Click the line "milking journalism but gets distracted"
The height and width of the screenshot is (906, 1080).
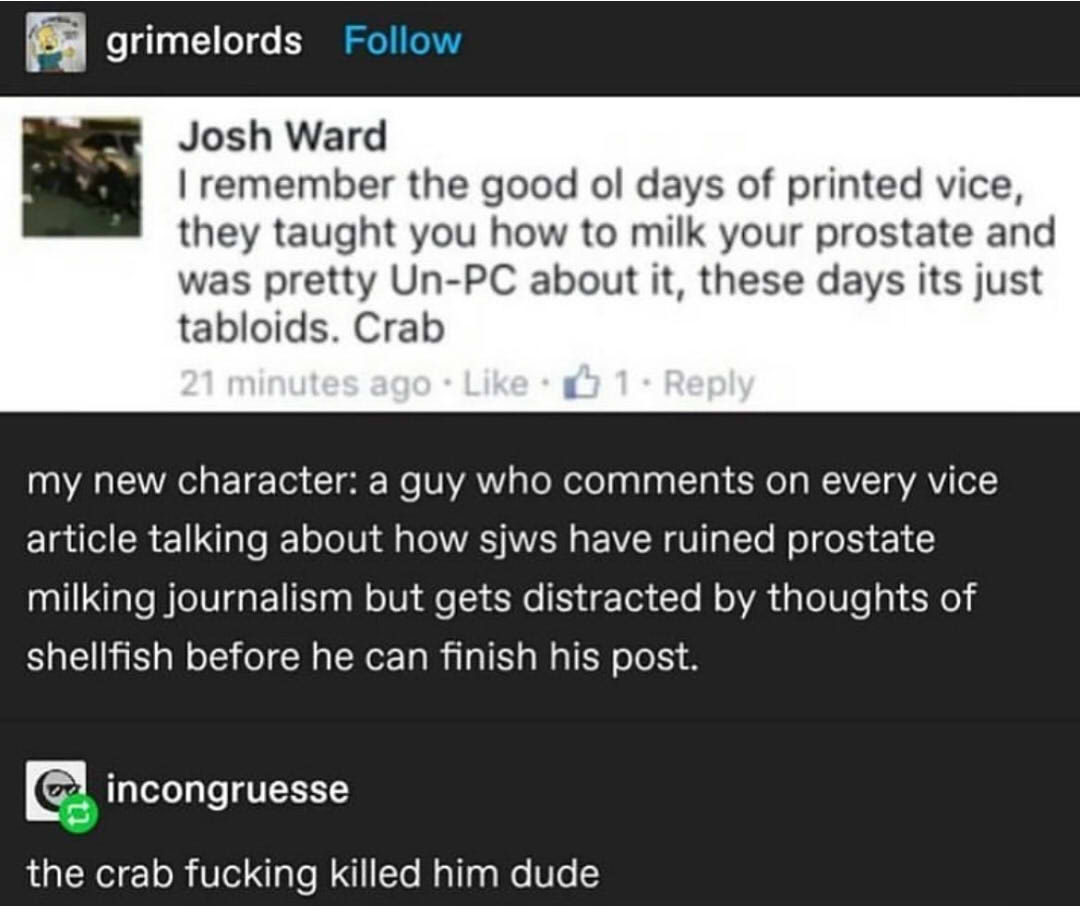pos(502,598)
